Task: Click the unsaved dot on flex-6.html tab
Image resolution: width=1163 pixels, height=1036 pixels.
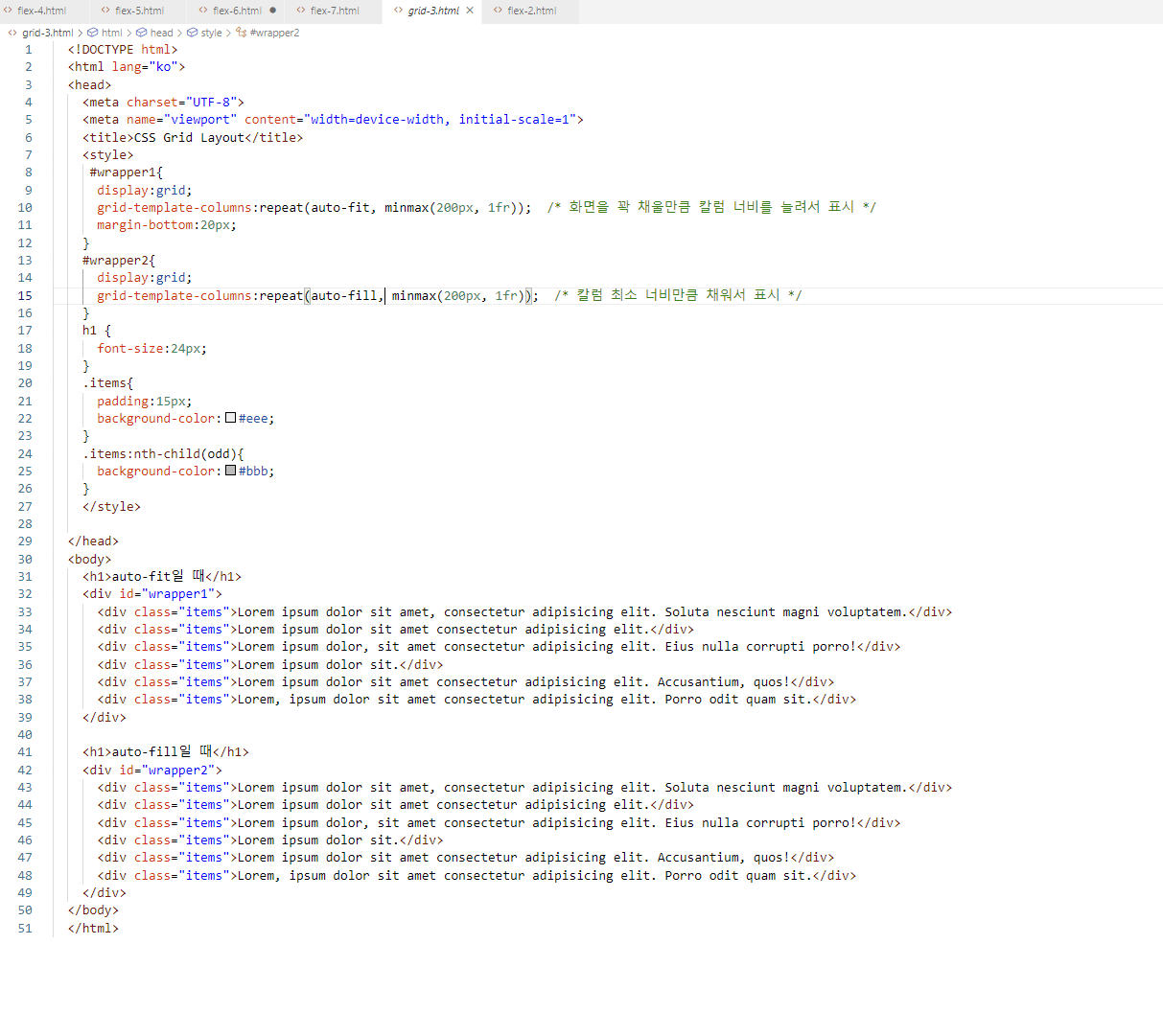Action: click(273, 11)
